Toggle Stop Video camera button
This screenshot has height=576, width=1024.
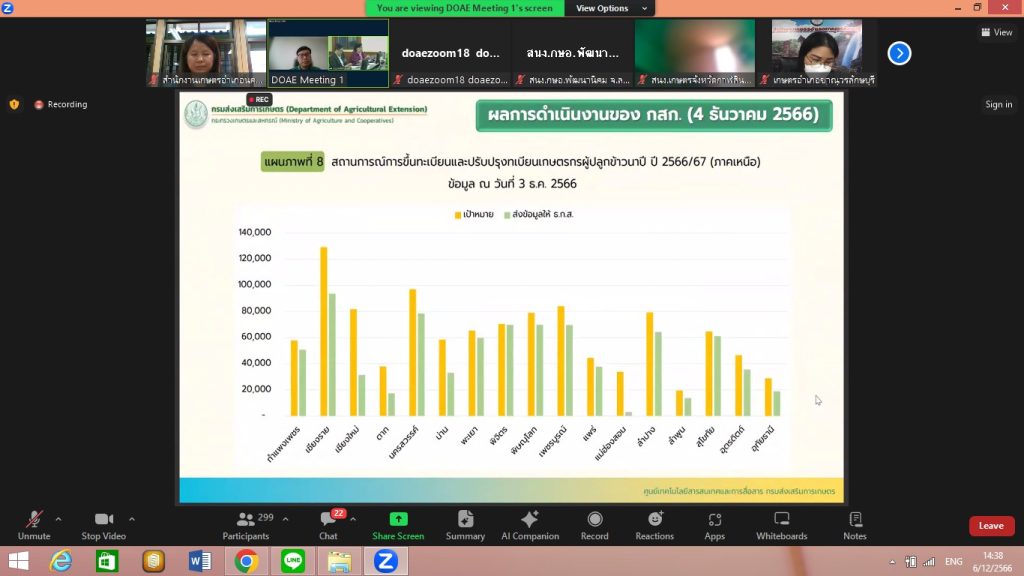click(103, 526)
